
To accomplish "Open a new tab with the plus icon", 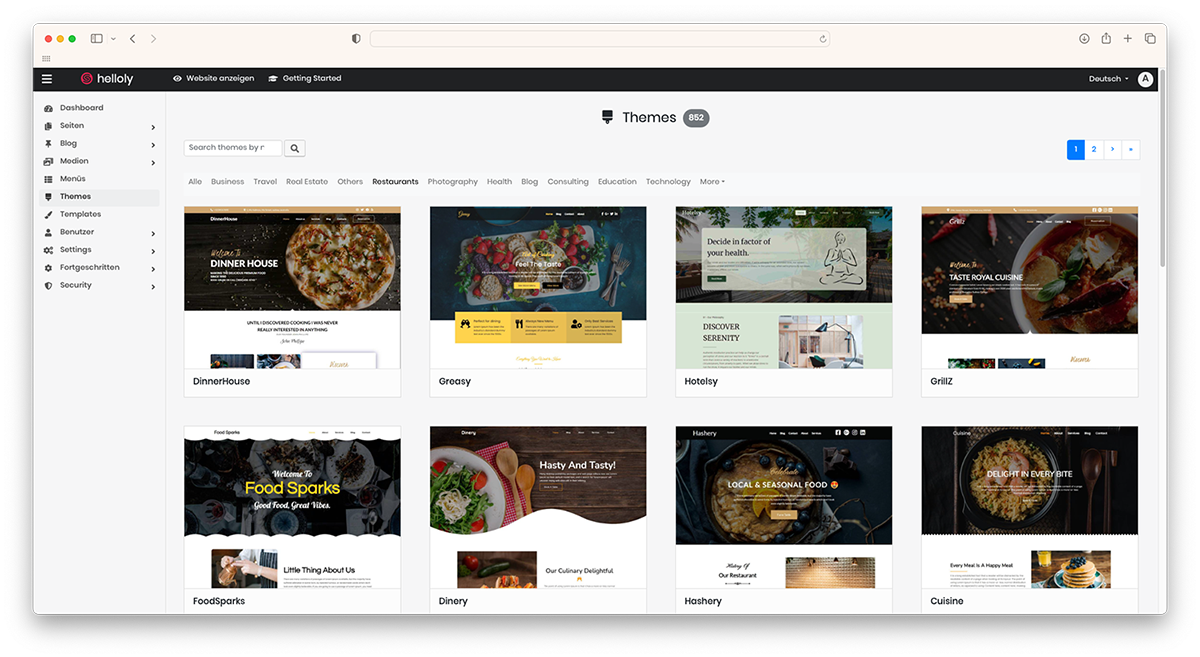I will click(x=1128, y=39).
